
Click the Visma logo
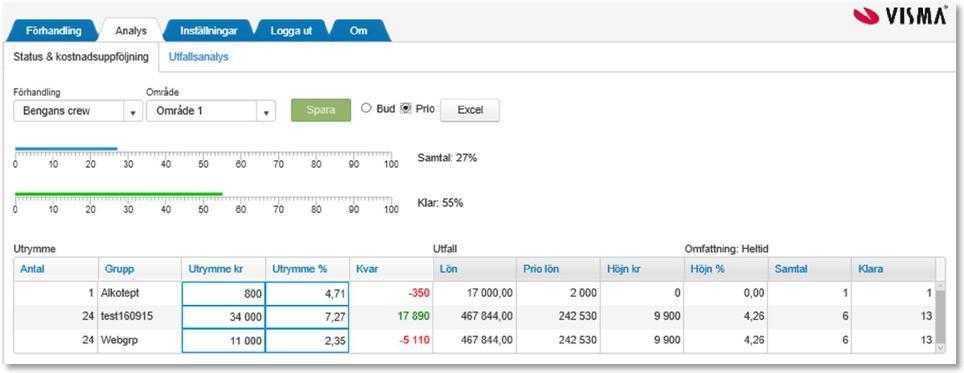[x=900, y=17]
